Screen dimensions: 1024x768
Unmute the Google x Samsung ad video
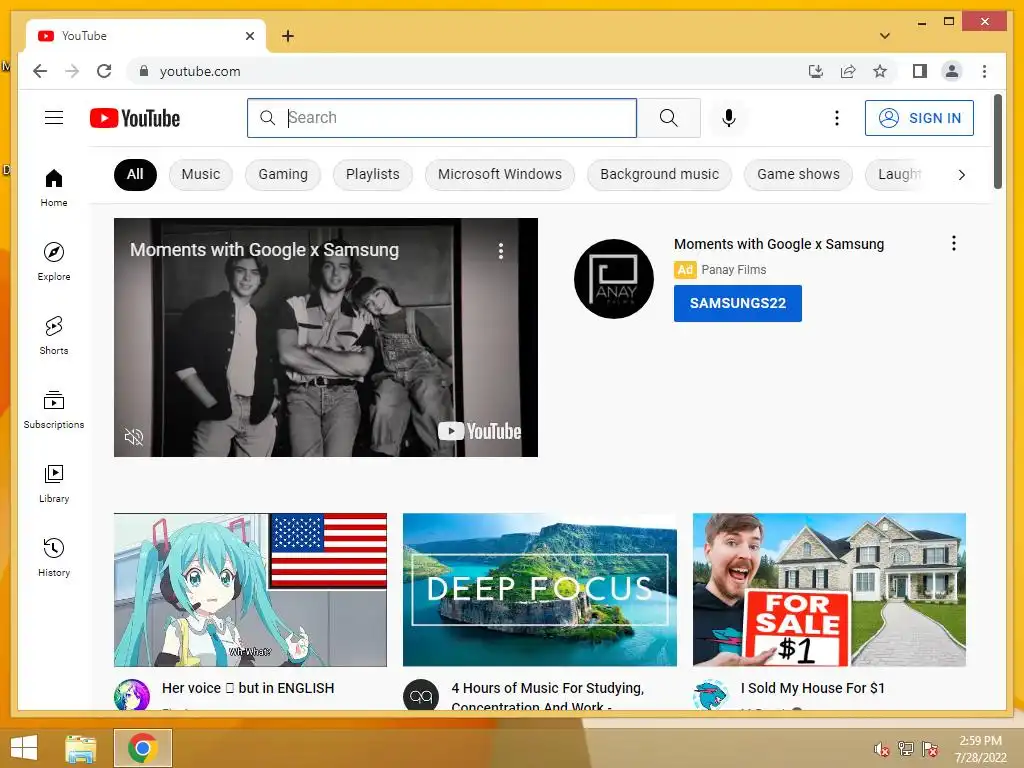click(134, 436)
